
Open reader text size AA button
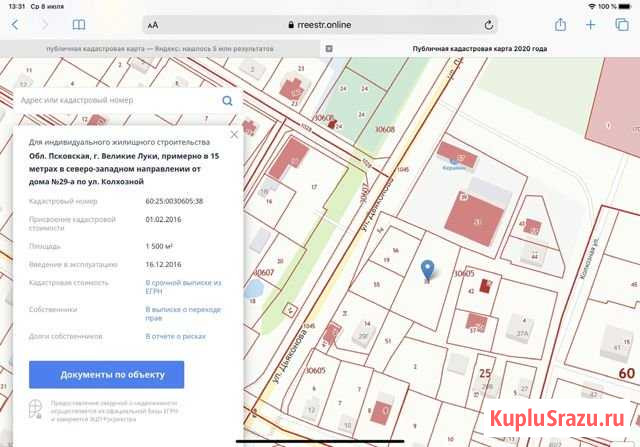click(153, 25)
